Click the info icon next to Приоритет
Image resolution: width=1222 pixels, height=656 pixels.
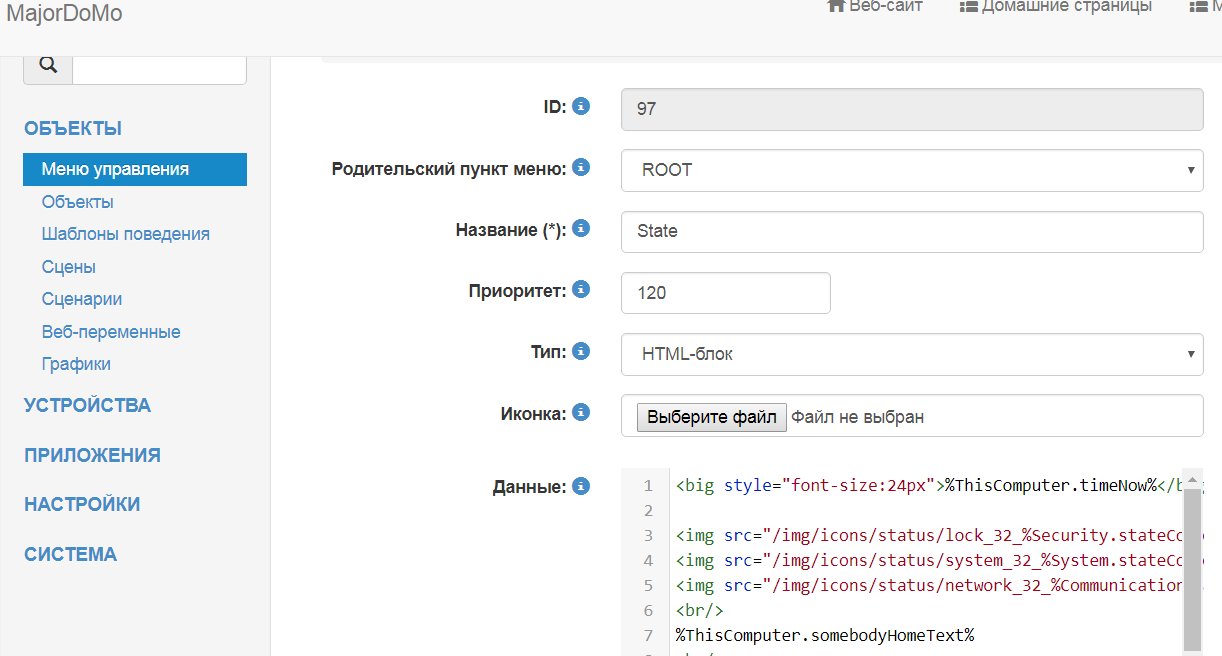tap(581, 290)
